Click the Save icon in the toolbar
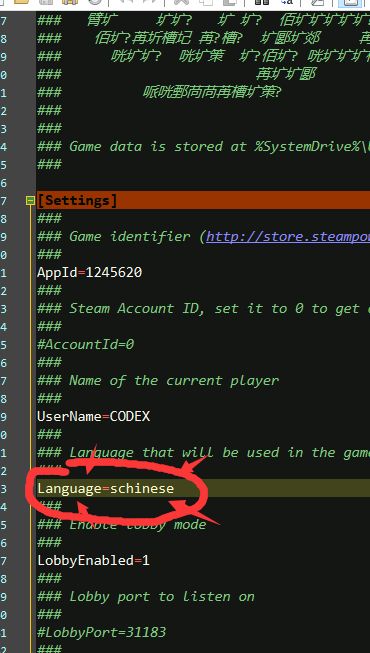Image resolution: width=370 pixels, height=653 pixels. [x=45, y=2]
